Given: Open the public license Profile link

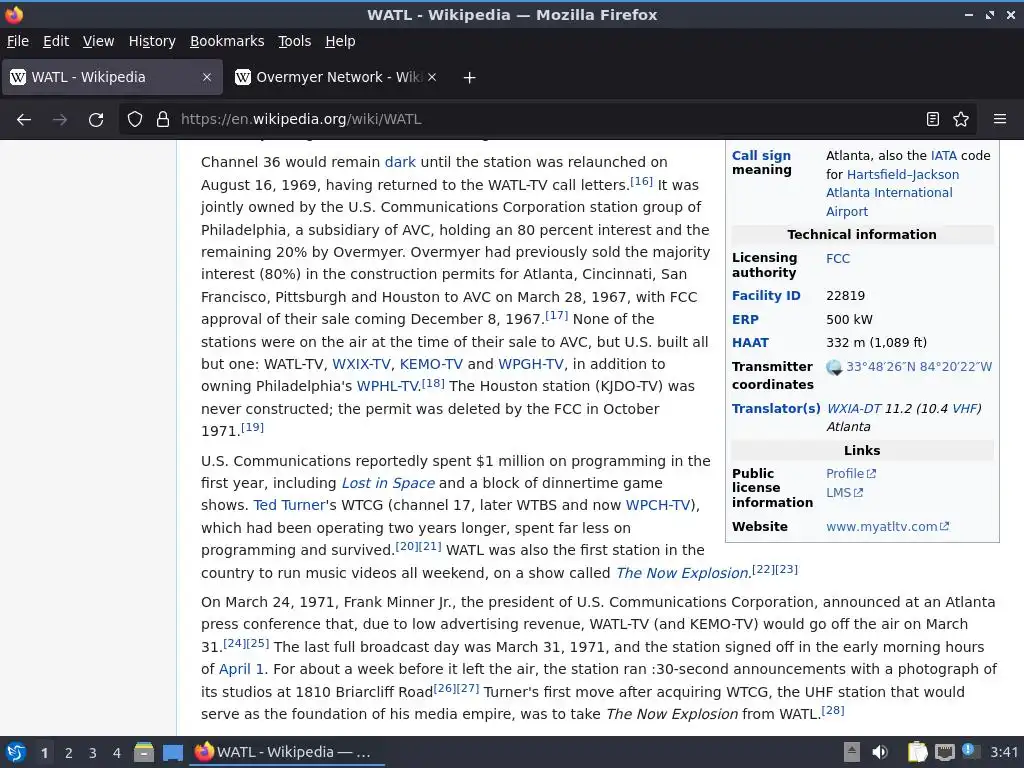Looking at the screenshot, I should point(851,473).
